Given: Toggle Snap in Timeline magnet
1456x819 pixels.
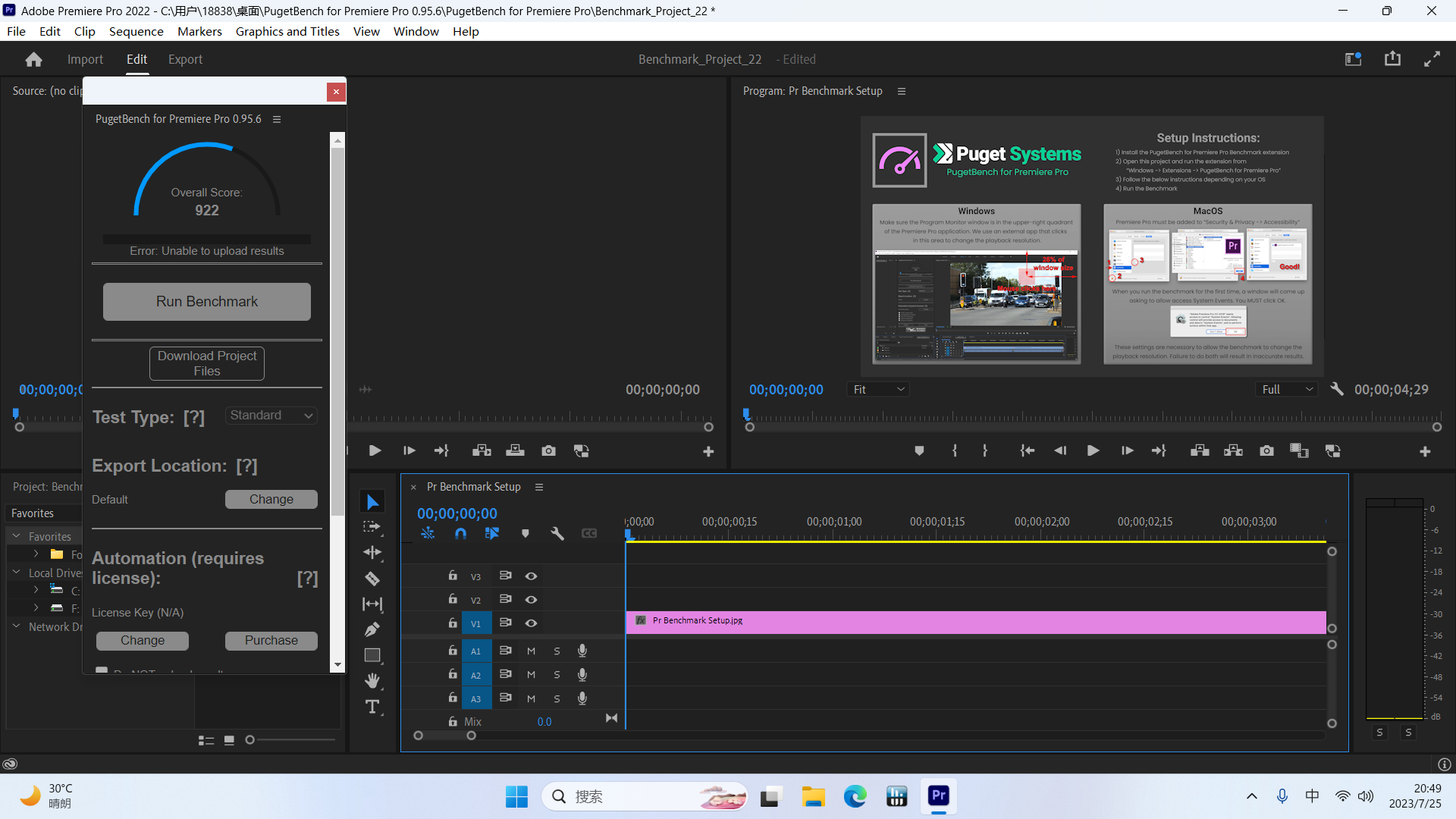Looking at the screenshot, I should pyautogui.click(x=460, y=534).
